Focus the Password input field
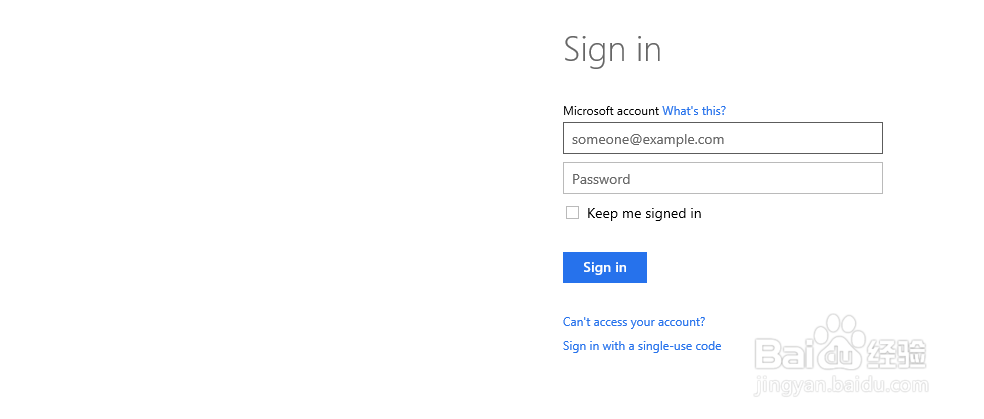This screenshot has height=419, width=984. coord(722,179)
